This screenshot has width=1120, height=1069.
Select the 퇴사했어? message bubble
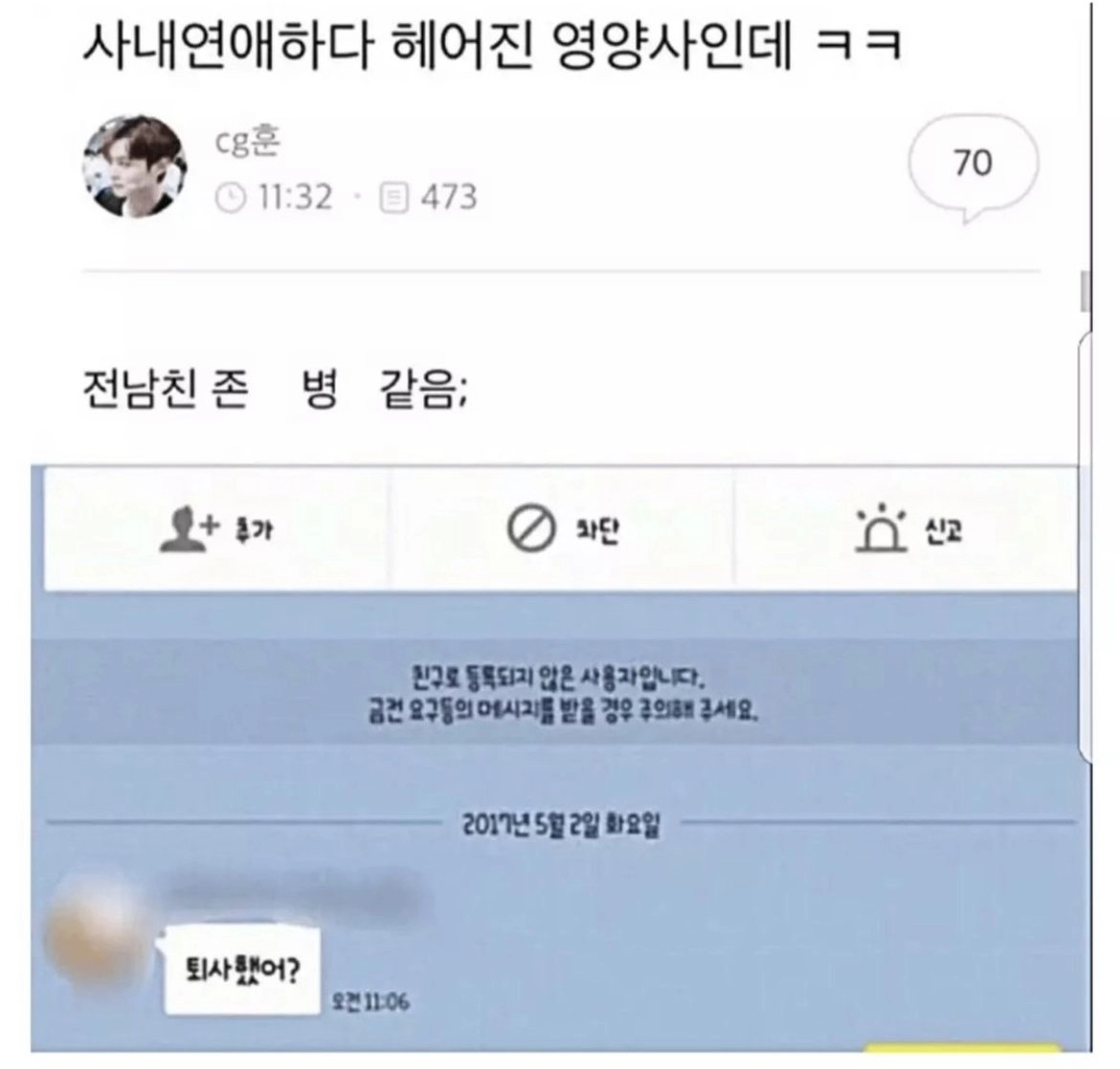[x=241, y=970]
